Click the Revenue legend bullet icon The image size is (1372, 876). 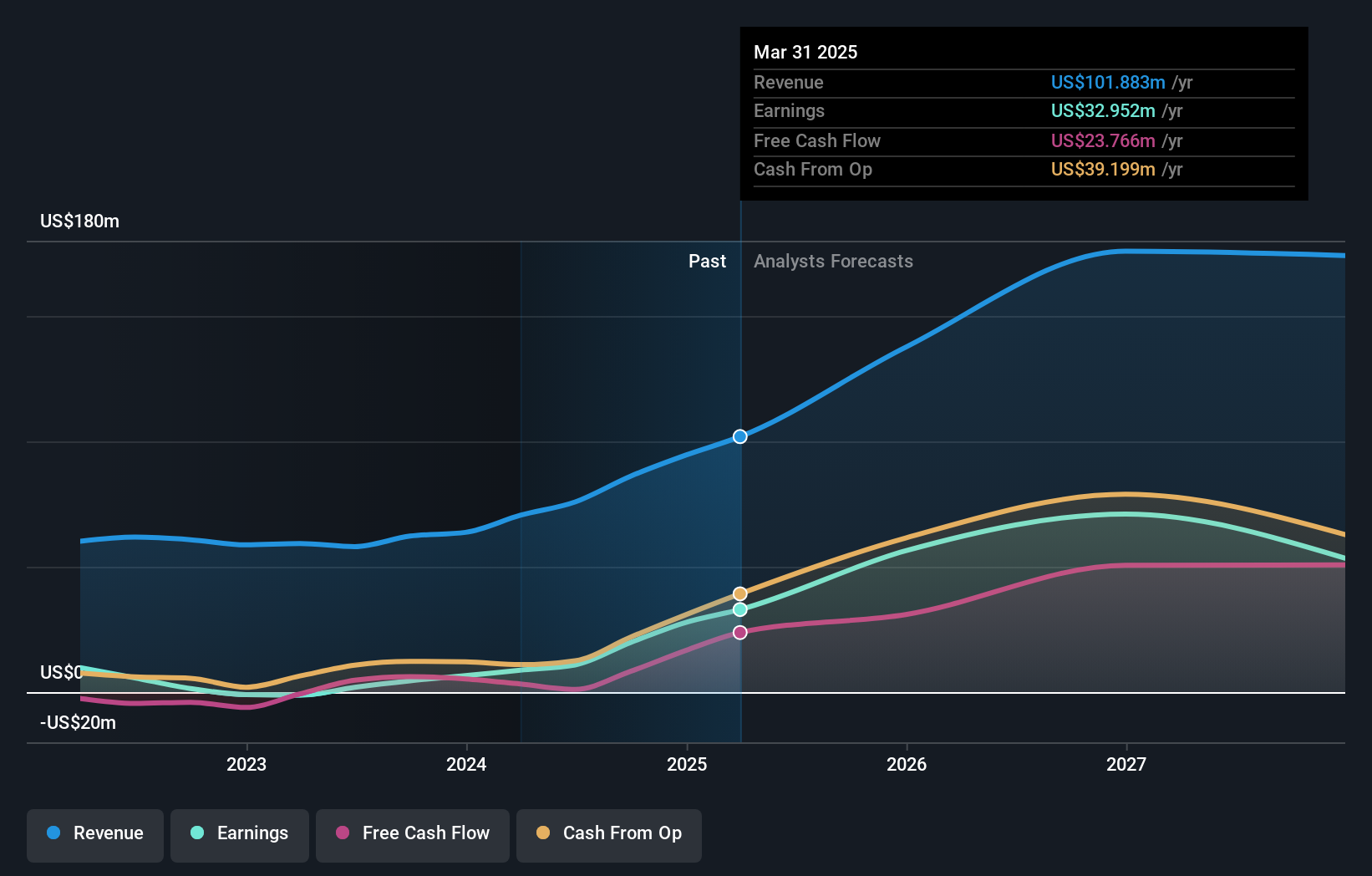(53, 833)
